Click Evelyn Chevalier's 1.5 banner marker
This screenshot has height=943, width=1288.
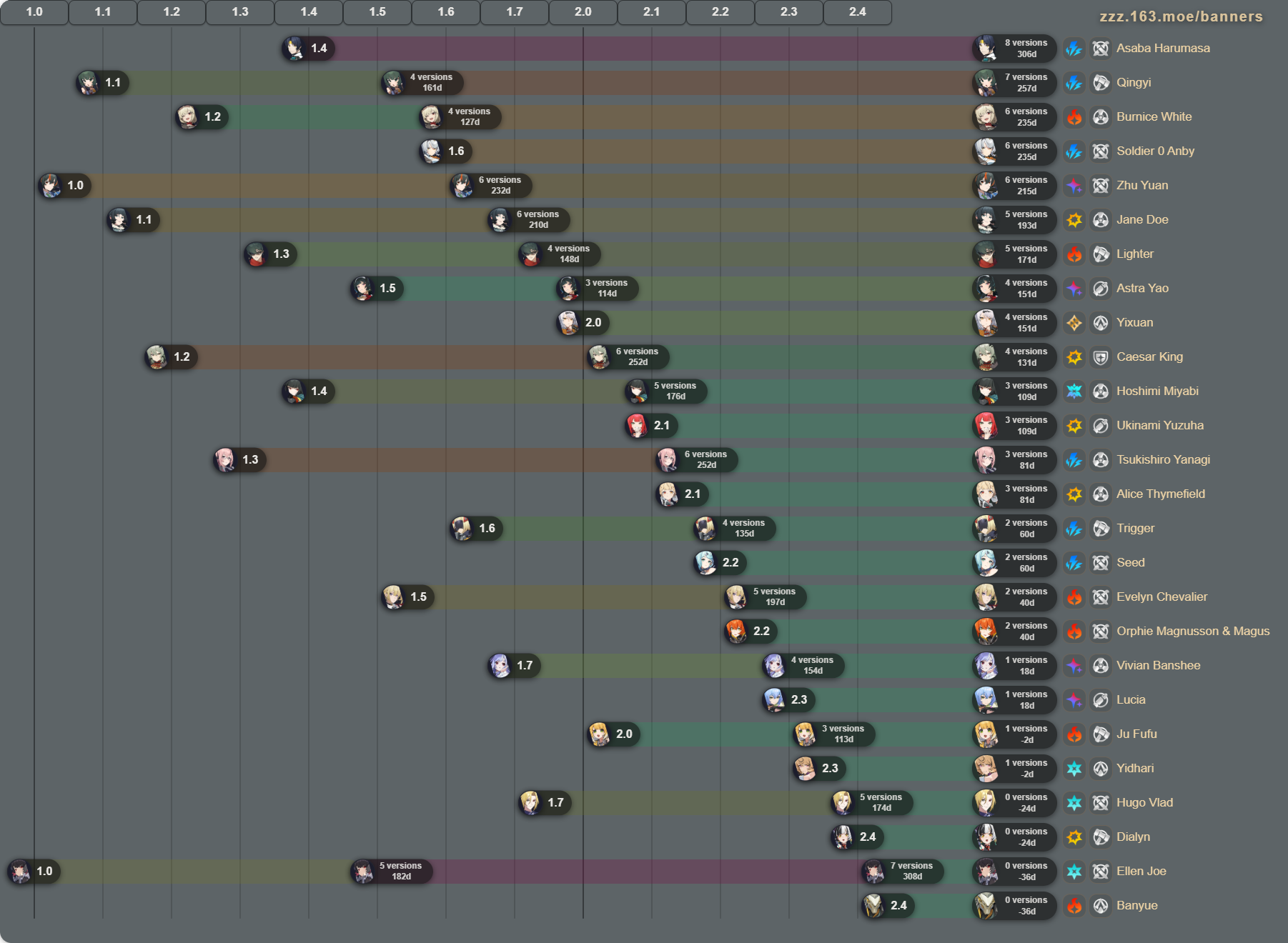[407, 597]
